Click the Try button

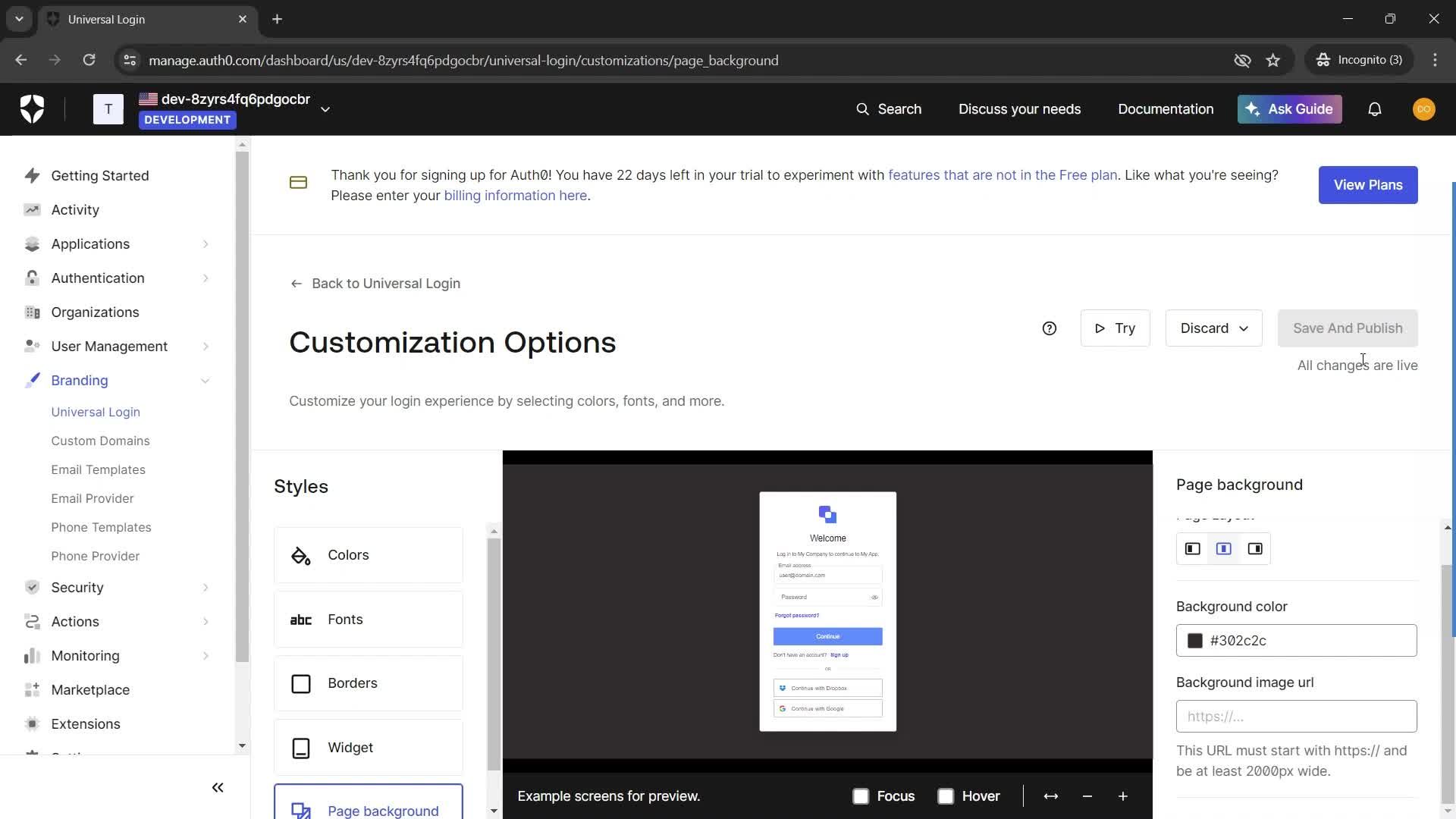(x=1115, y=328)
